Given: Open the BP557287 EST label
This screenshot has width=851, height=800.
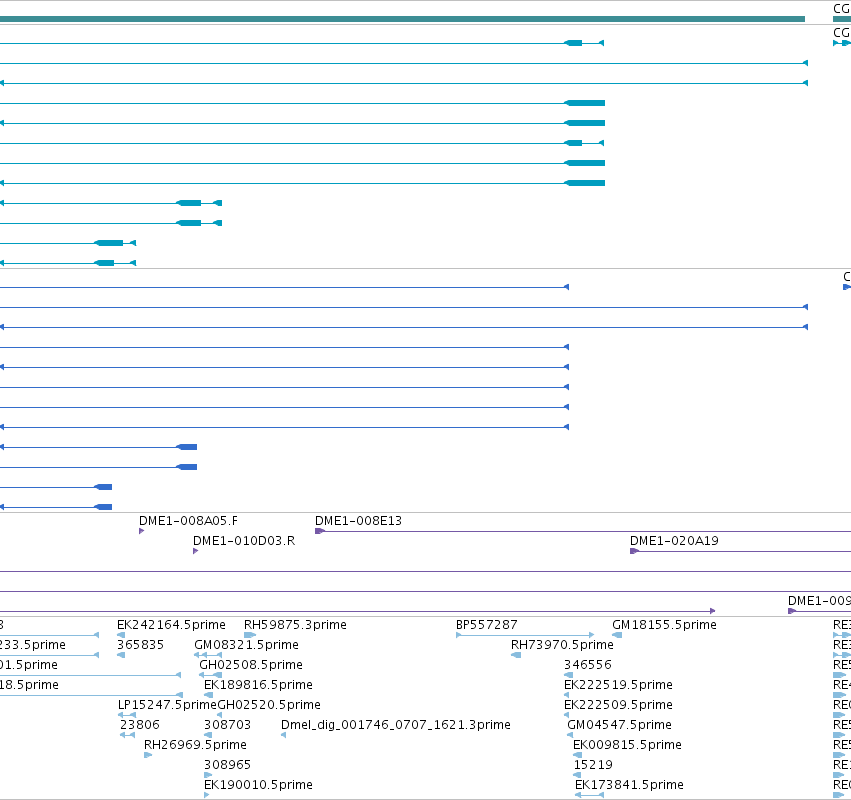Looking at the screenshot, I should coord(486,625).
